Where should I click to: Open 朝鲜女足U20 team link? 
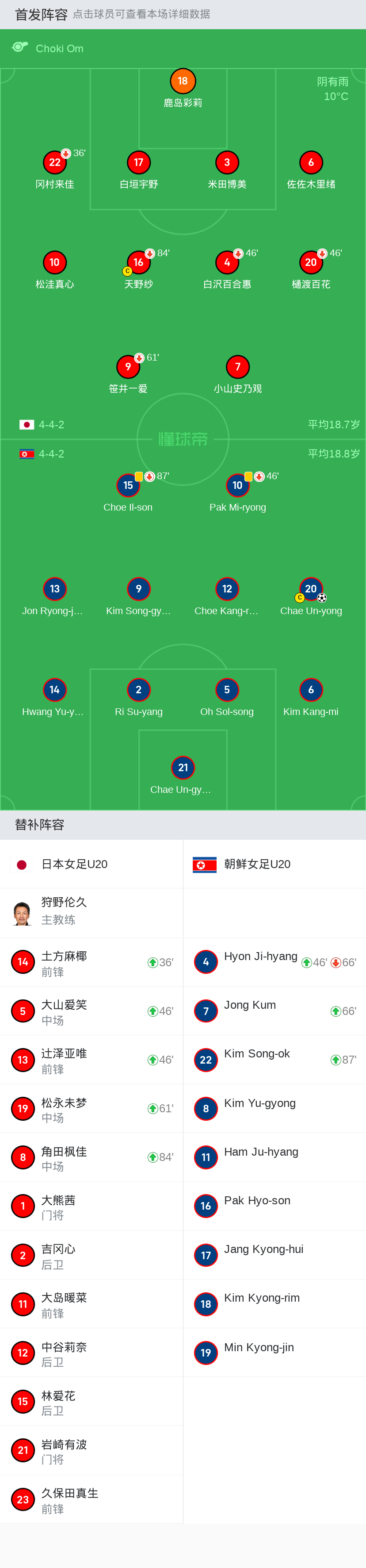(x=257, y=864)
